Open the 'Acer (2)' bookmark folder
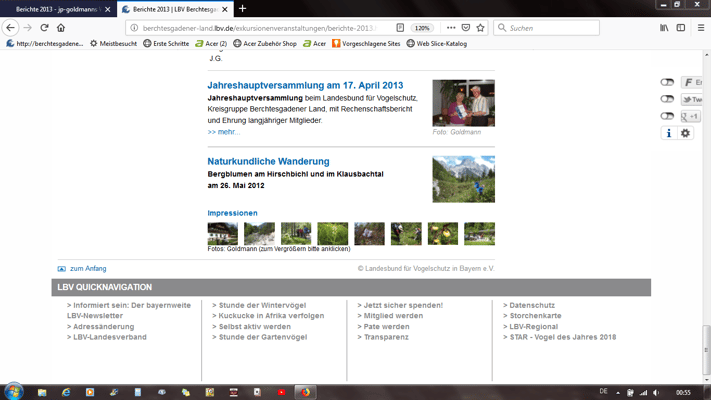Viewport: 711px width, 400px height. pos(211,44)
